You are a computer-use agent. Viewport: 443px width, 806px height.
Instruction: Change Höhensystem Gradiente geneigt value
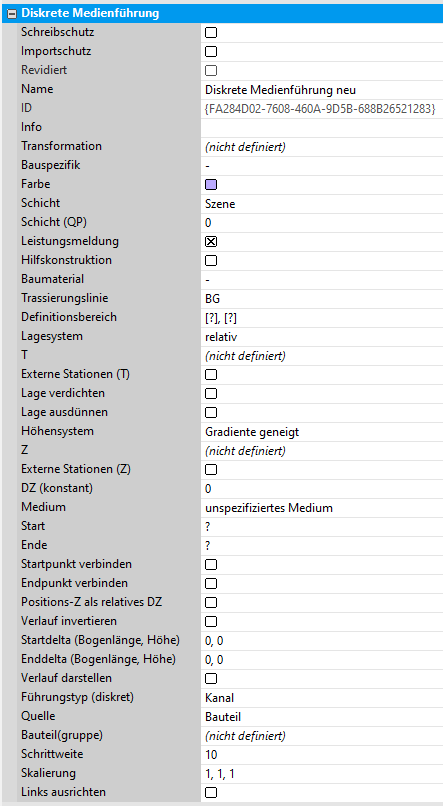pyautogui.click(x=322, y=432)
